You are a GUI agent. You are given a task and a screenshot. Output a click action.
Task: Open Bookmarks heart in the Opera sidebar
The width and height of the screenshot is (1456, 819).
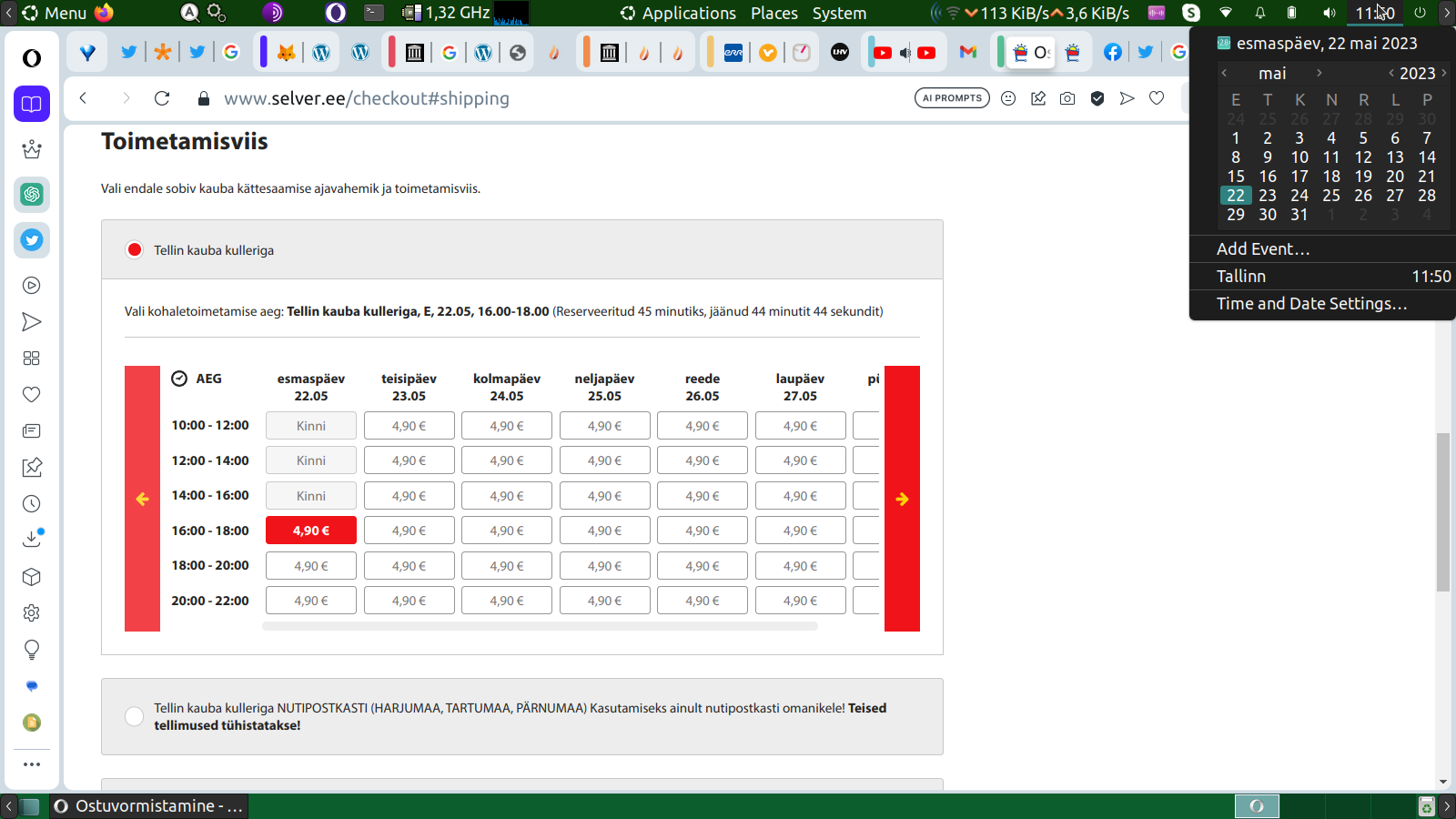click(32, 395)
